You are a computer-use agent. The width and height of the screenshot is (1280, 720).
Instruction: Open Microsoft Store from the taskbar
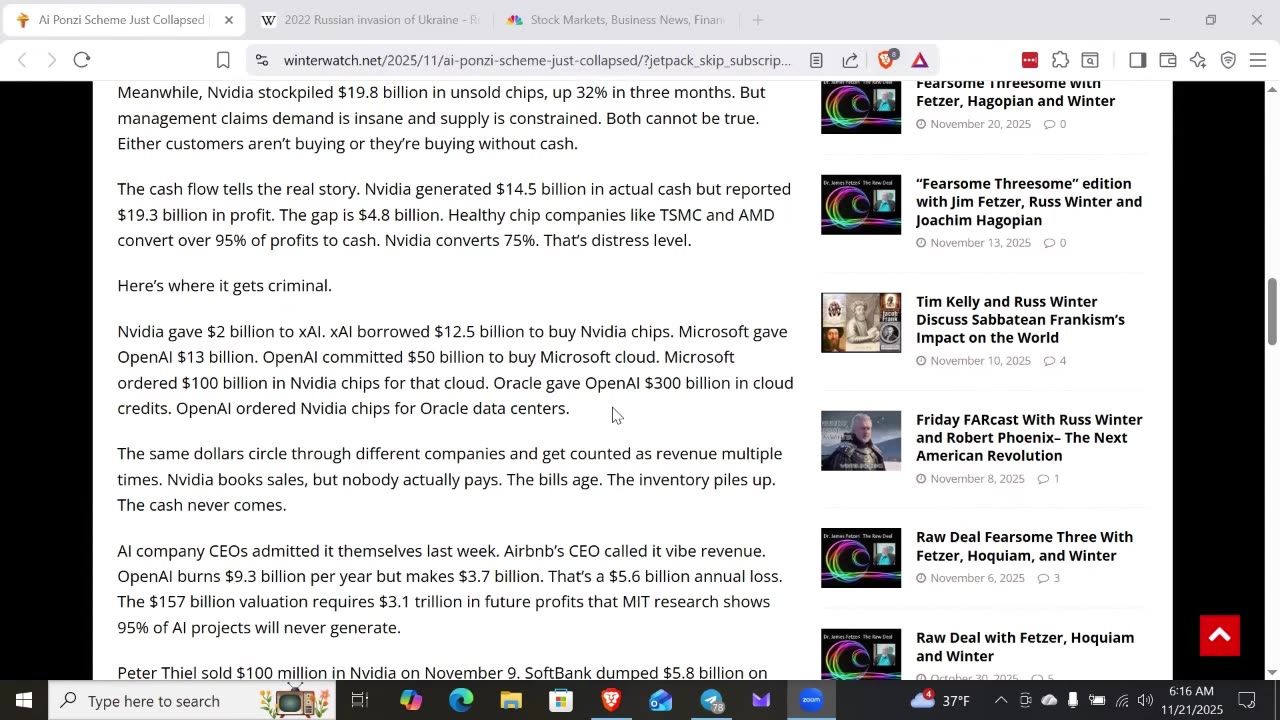561,700
